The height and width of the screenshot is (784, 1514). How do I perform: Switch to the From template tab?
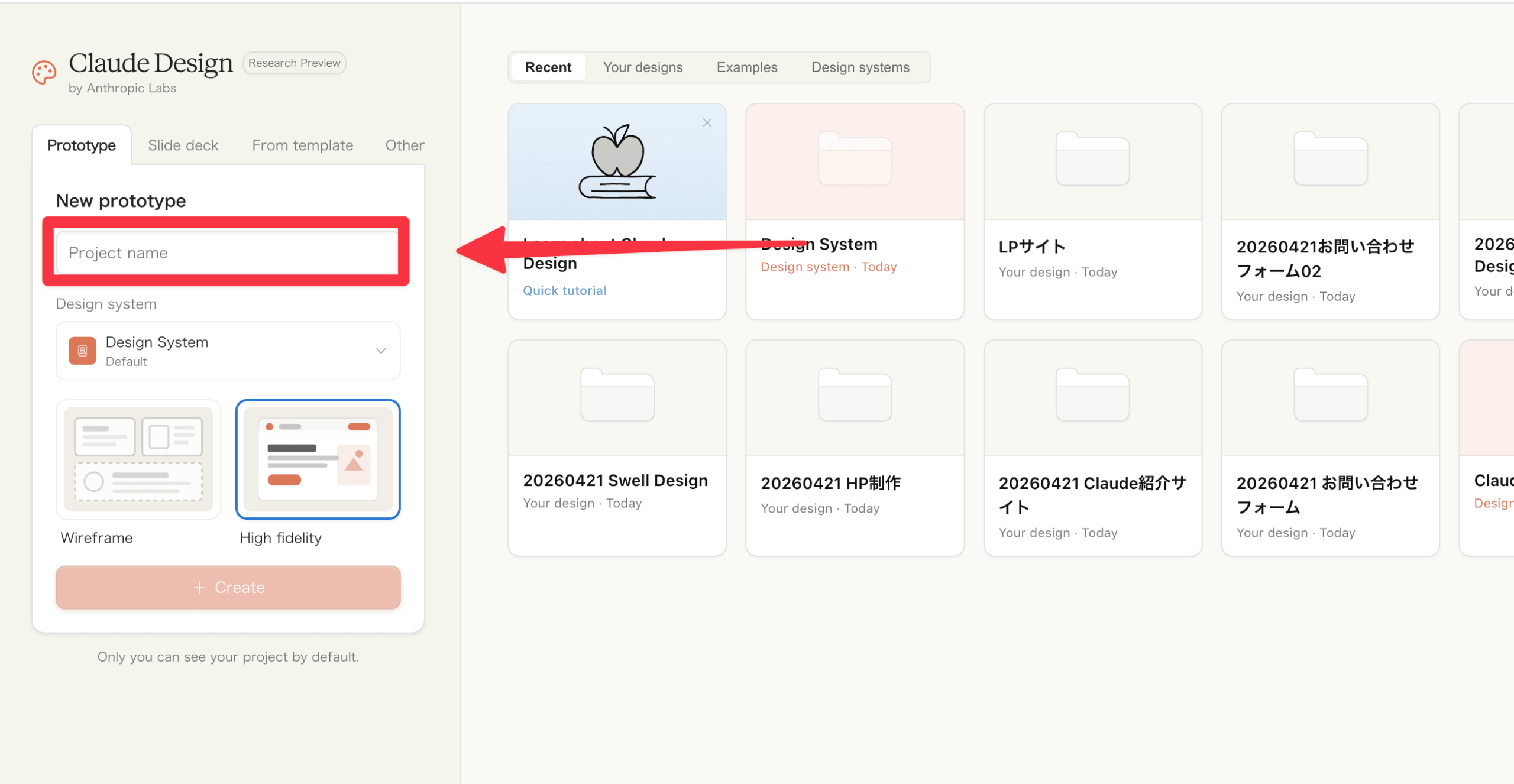pyautogui.click(x=302, y=145)
